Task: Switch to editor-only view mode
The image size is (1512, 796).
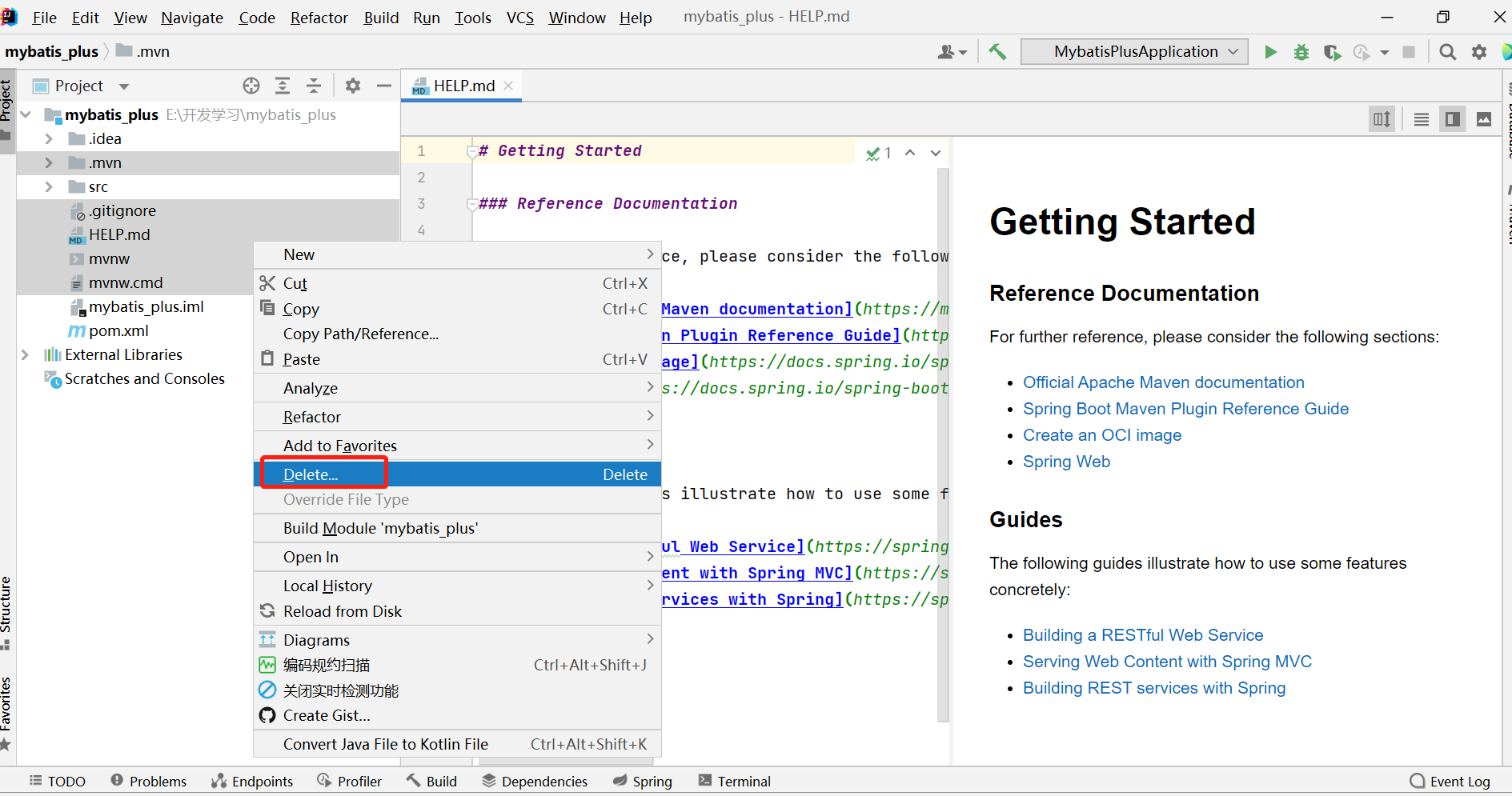Action: point(1422,119)
